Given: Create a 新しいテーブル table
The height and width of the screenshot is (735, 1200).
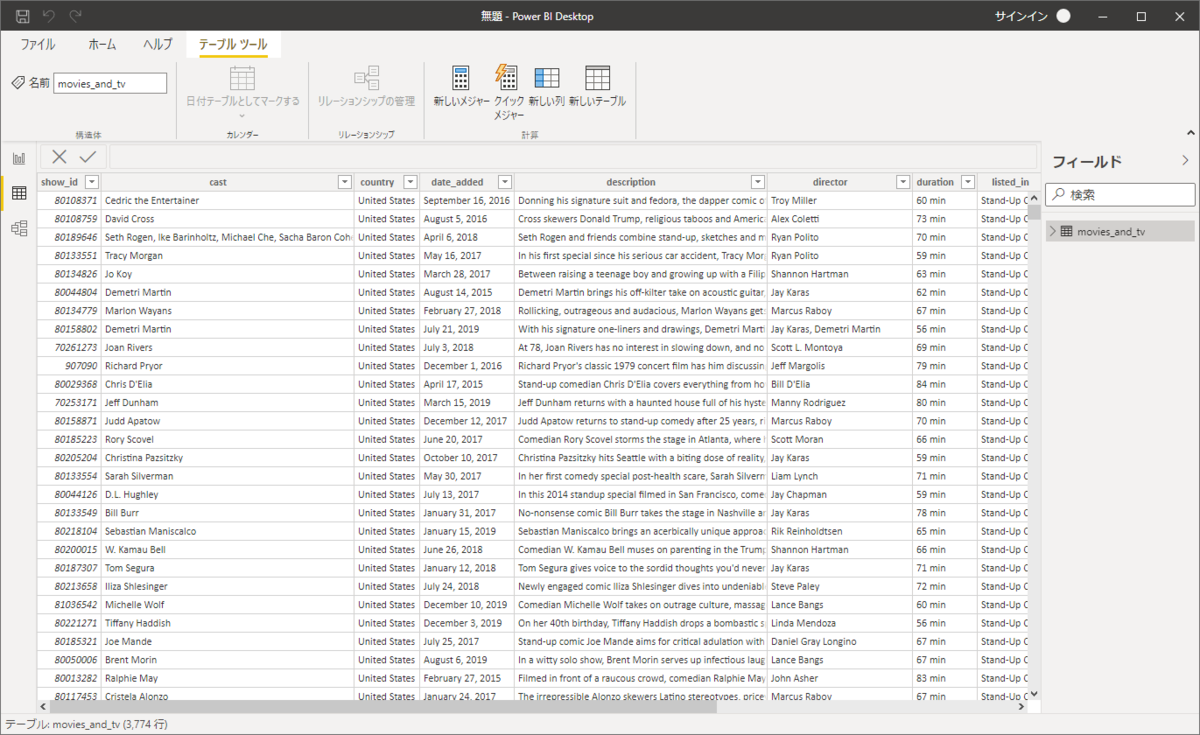Looking at the screenshot, I should point(597,78).
